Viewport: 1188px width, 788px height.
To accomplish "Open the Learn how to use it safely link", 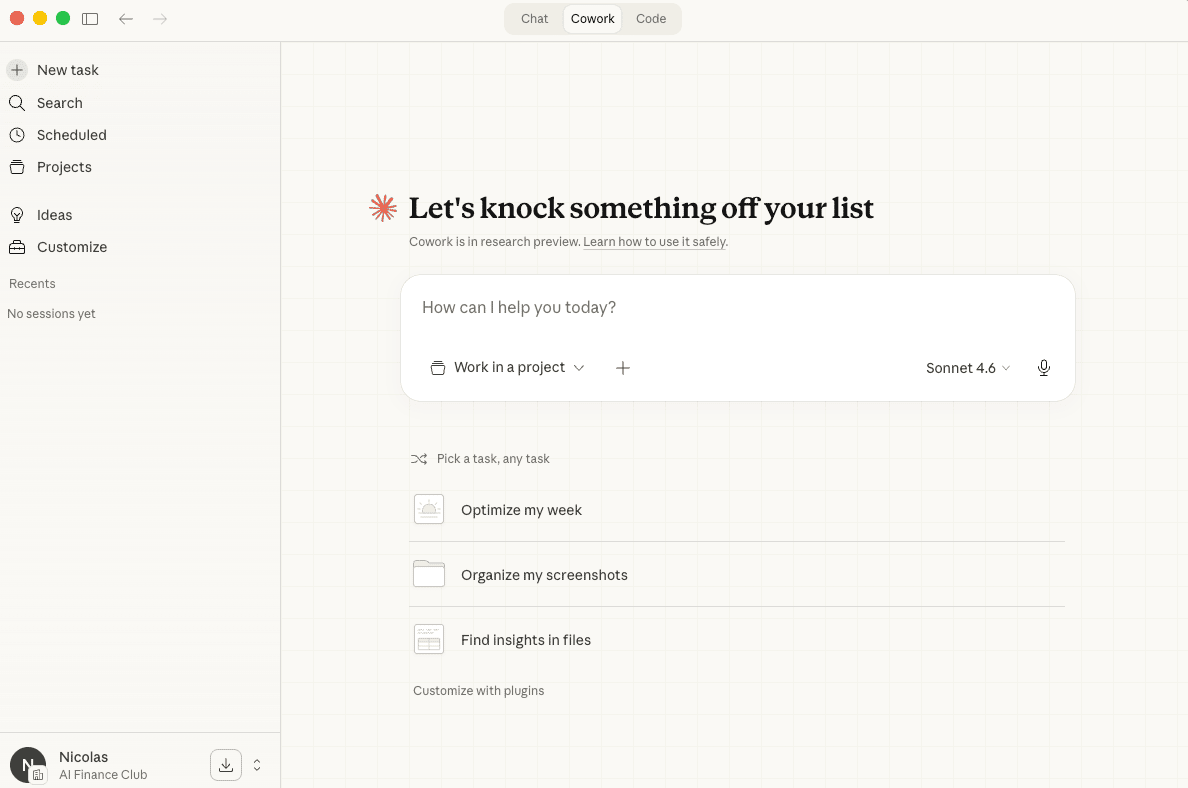I will [x=654, y=242].
